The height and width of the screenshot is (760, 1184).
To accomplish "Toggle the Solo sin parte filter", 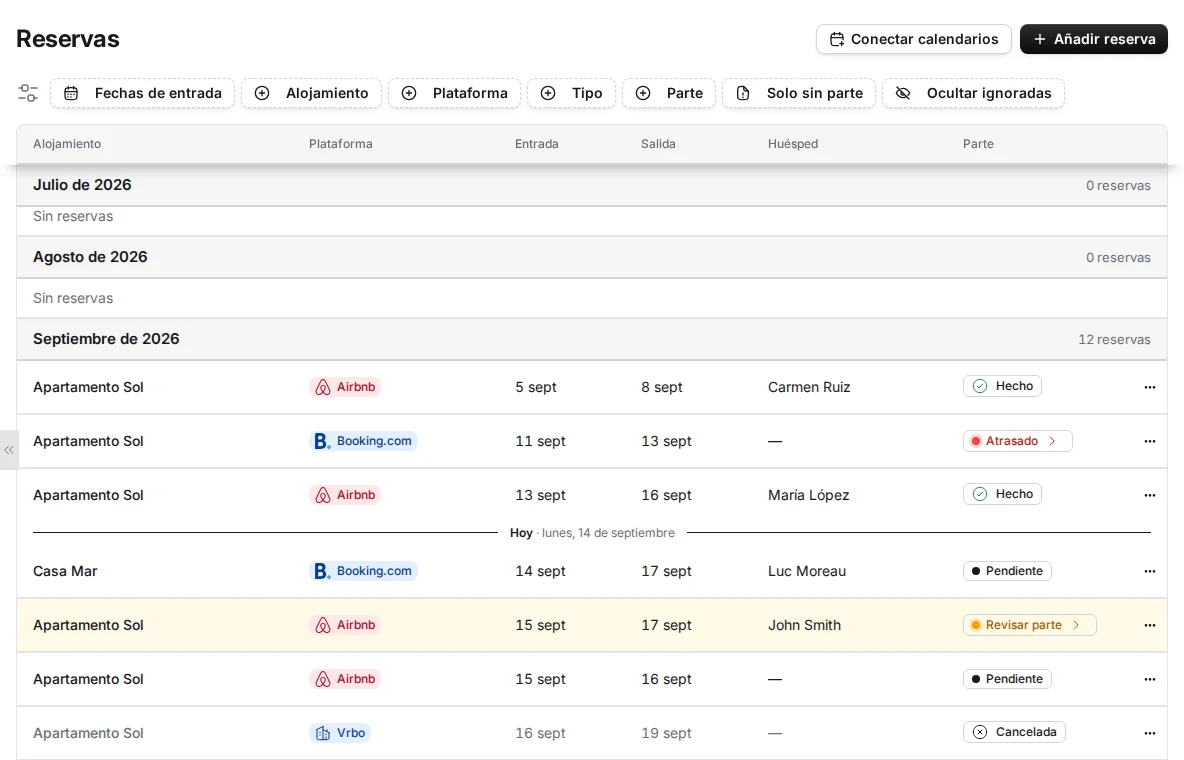I will click(x=799, y=93).
